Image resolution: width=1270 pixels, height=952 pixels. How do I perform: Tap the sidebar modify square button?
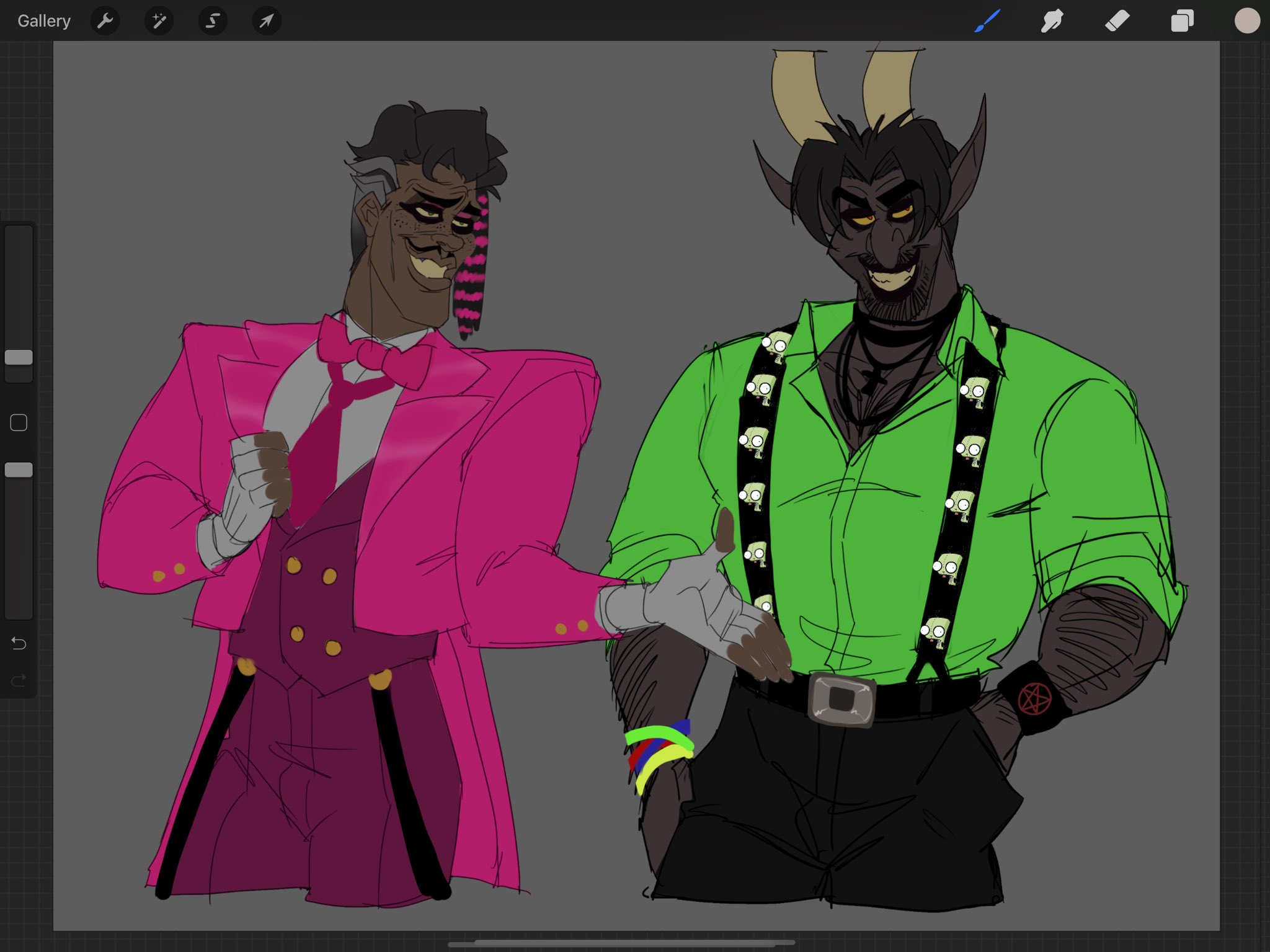tap(19, 422)
